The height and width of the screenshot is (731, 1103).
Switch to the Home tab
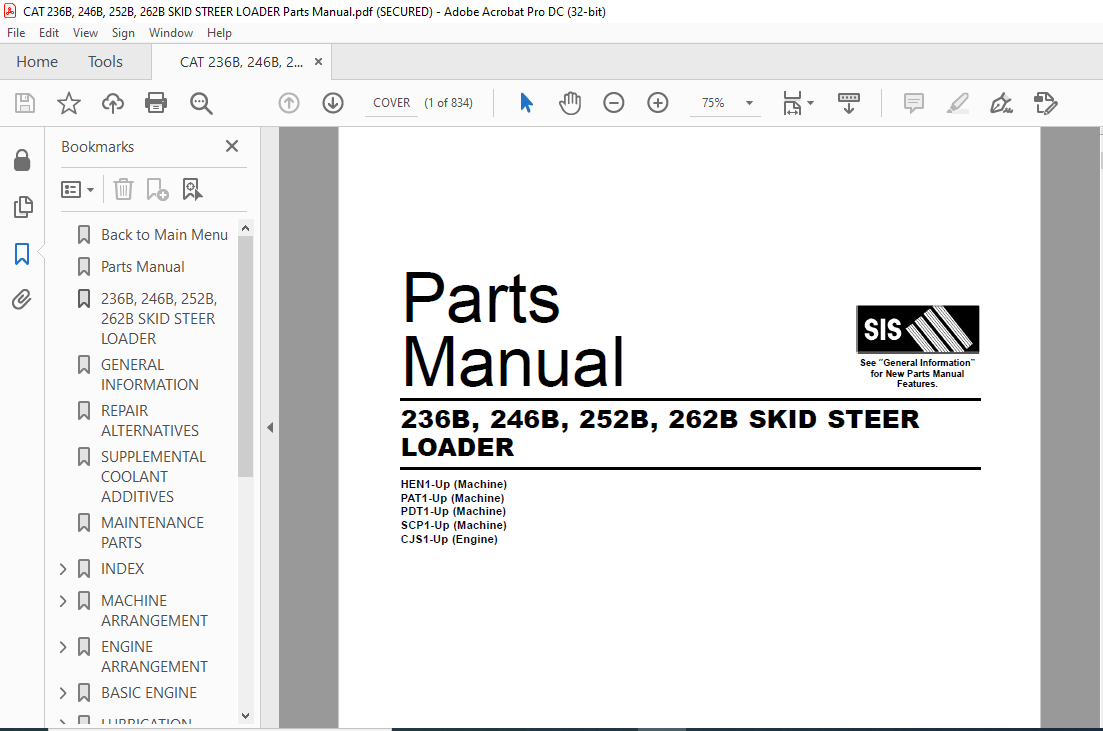click(x=37, y=62)
